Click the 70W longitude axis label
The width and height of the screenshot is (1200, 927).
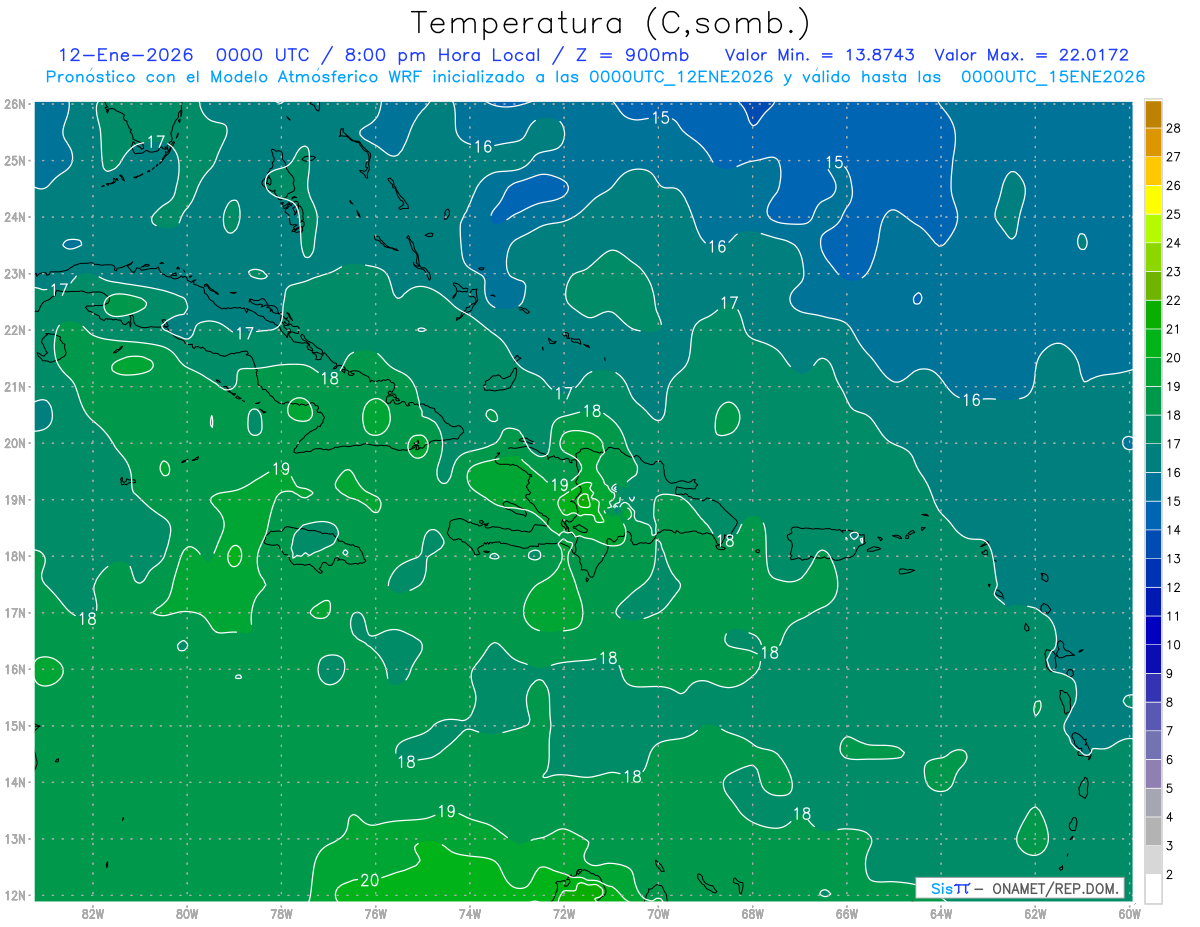pyautogui.click(x=658, y=913)
